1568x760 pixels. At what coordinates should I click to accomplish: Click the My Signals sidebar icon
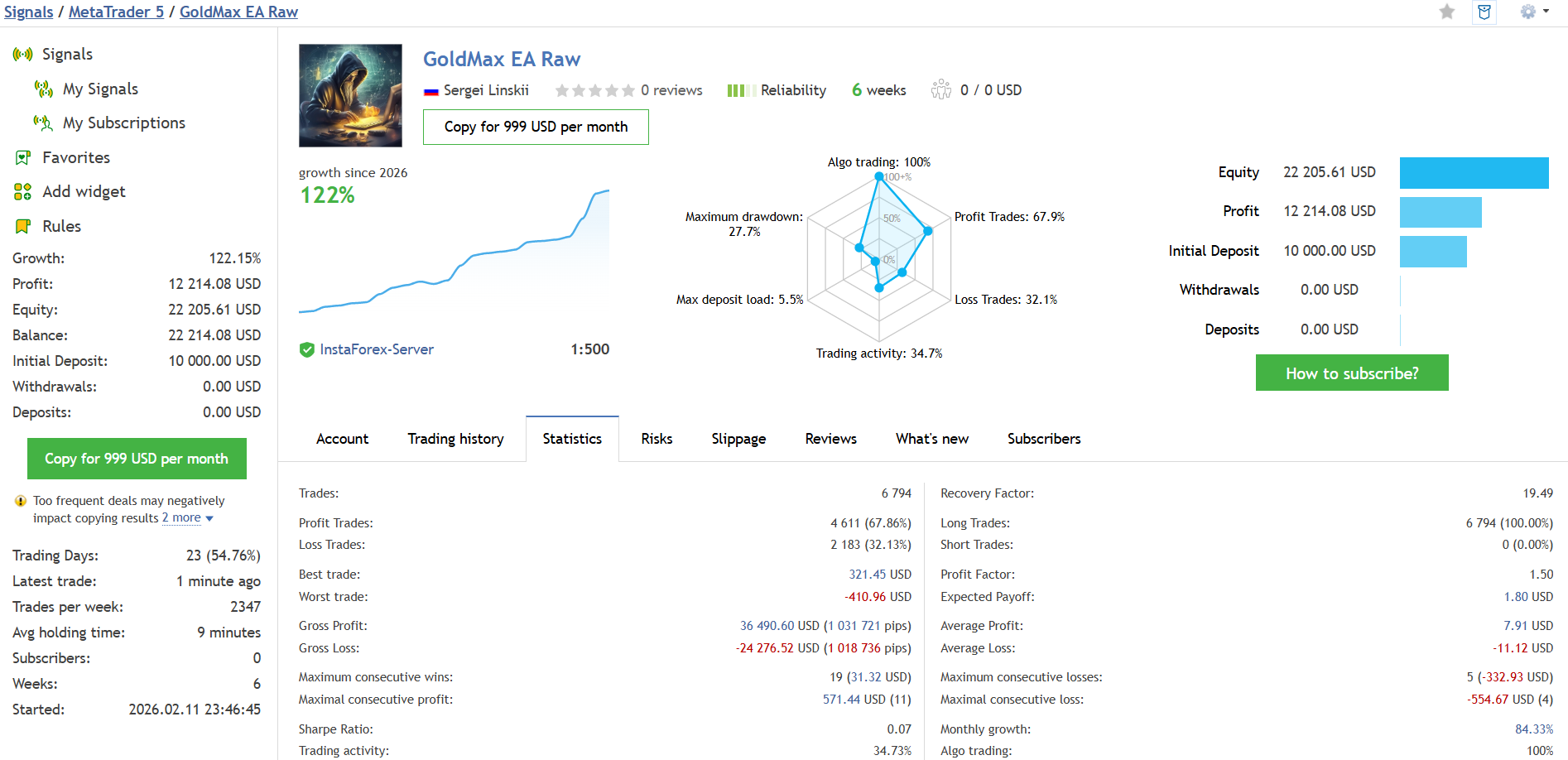pyautogui.click(x=44, y=89)
